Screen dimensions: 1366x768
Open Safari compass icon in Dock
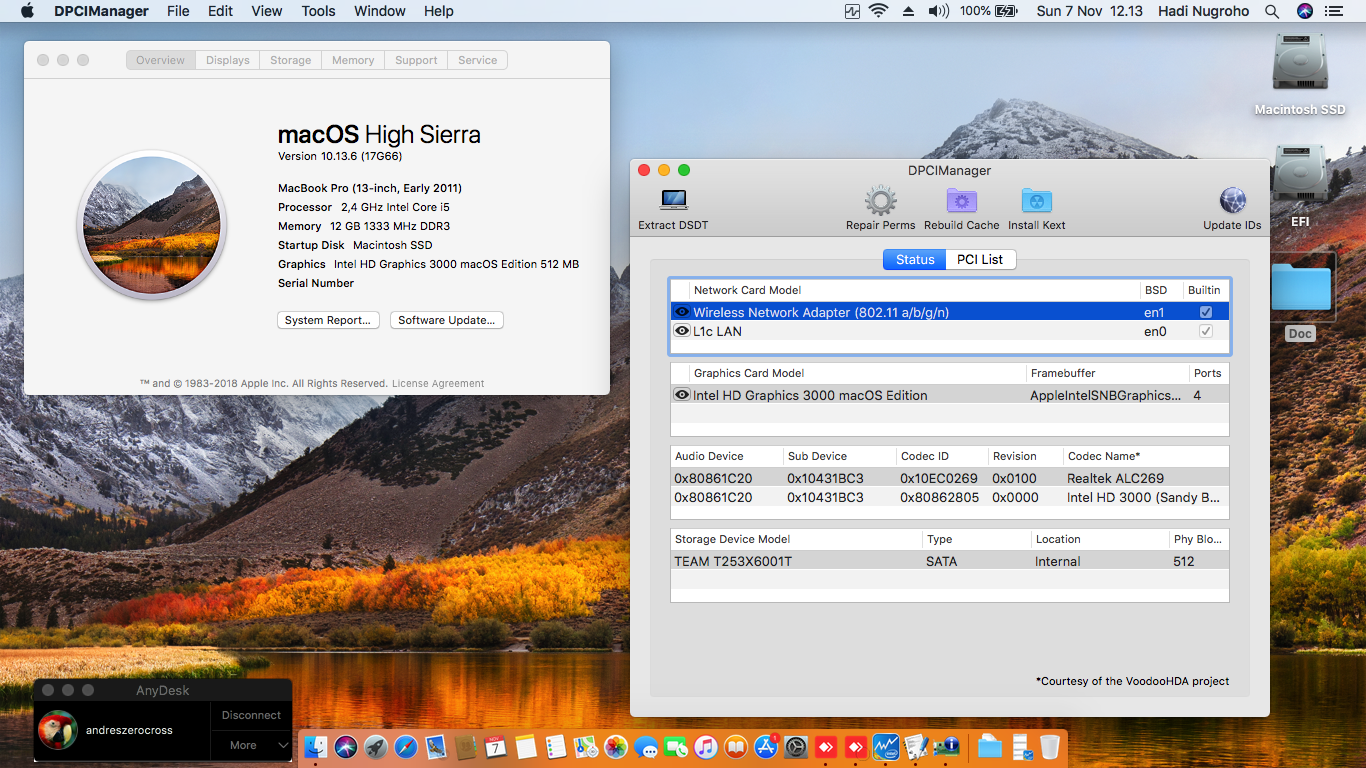click(x=406, y=746)
